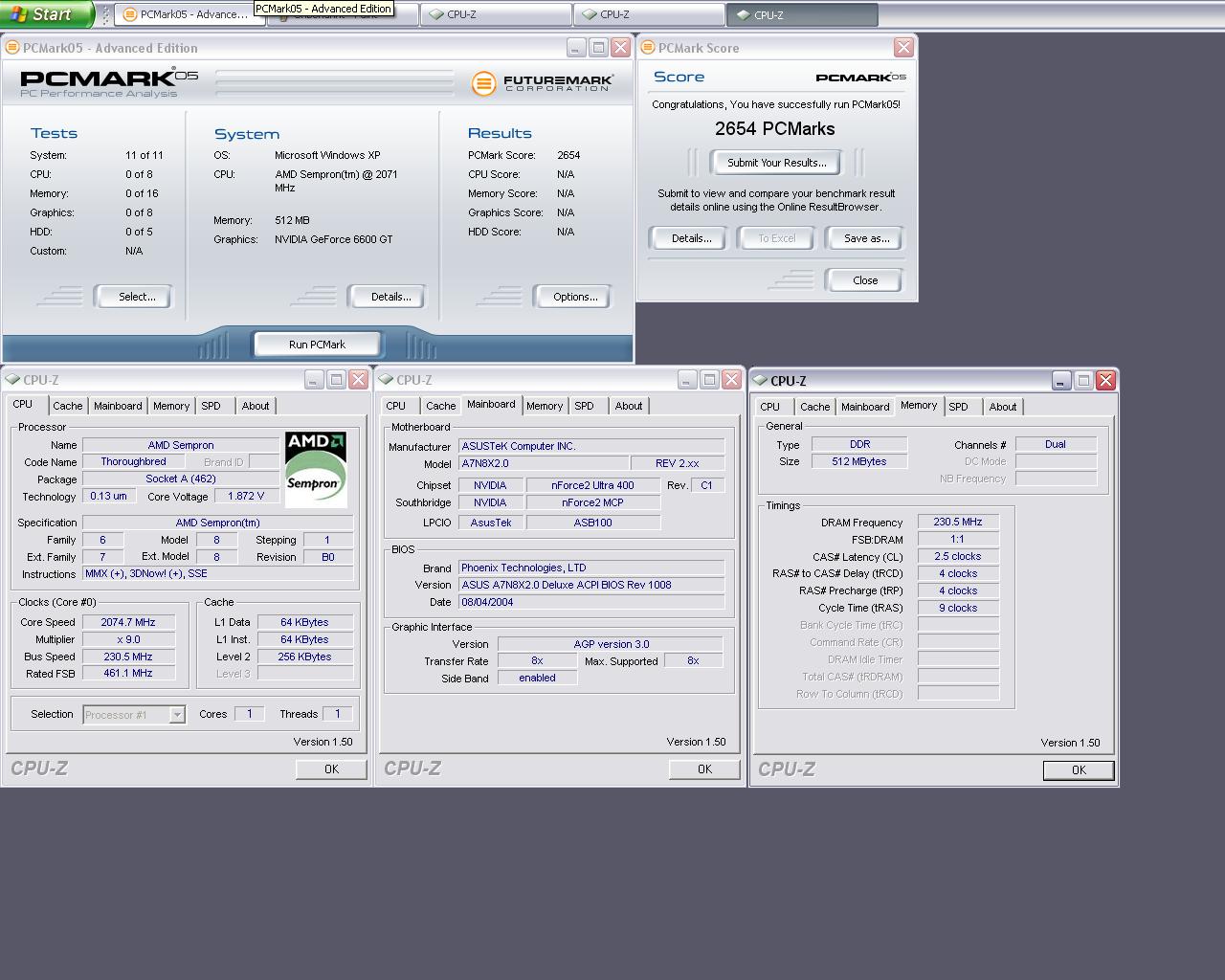Click the nForce2 Ultra 400 chipset value
This screenshot has width=1225, height=980.
tap(592, 485)
